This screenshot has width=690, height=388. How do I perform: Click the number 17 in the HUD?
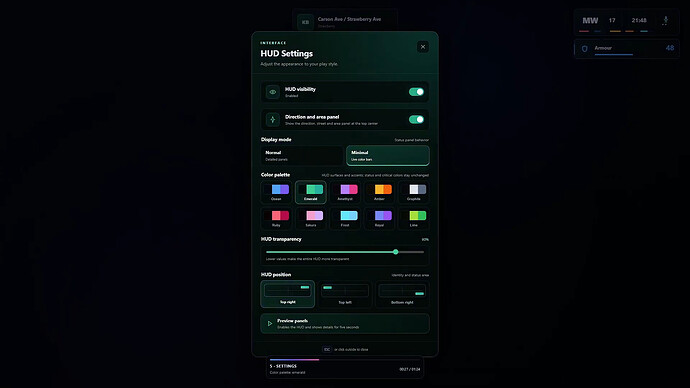(612, 20)
